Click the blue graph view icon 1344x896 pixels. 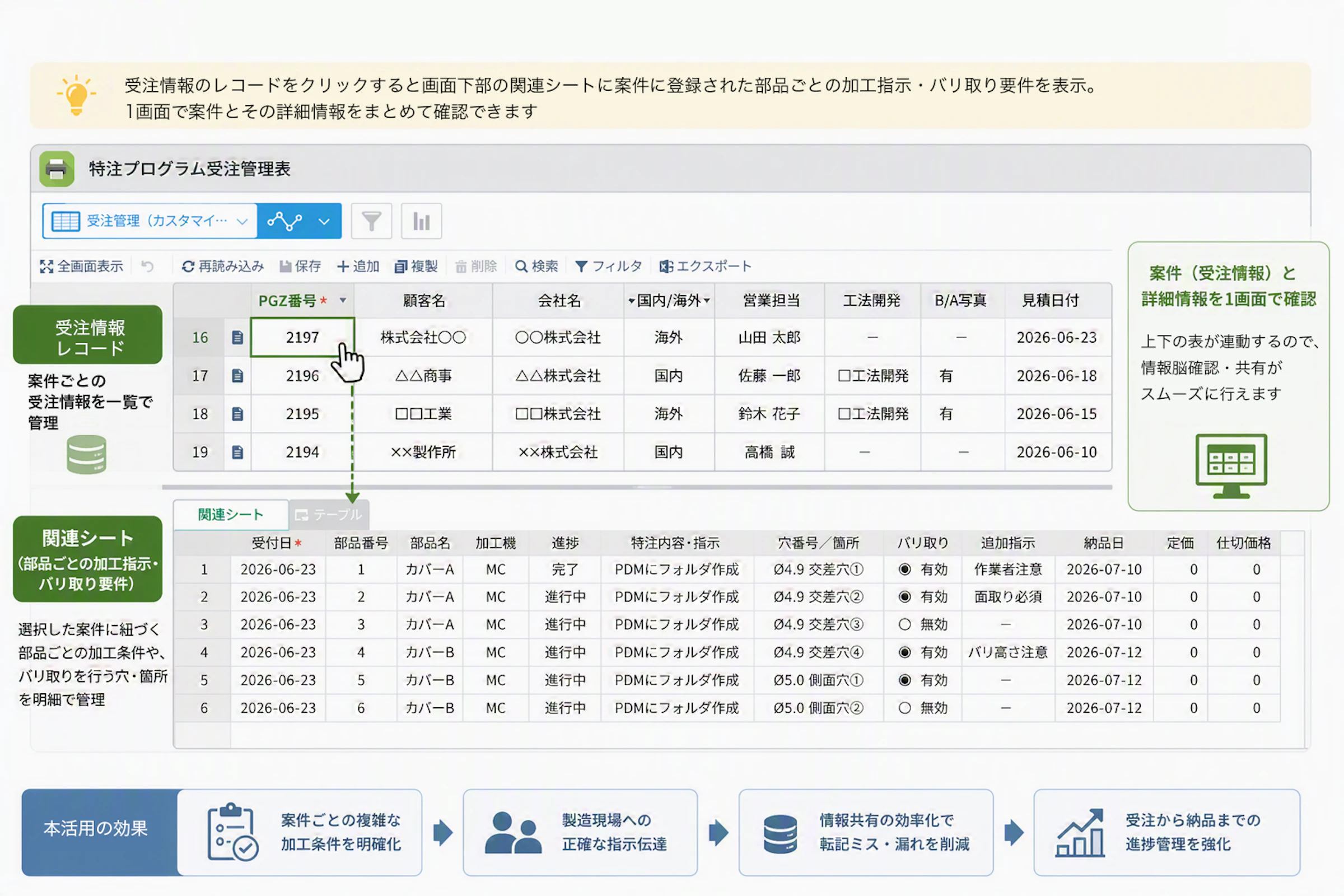click(x=284, y=221)
